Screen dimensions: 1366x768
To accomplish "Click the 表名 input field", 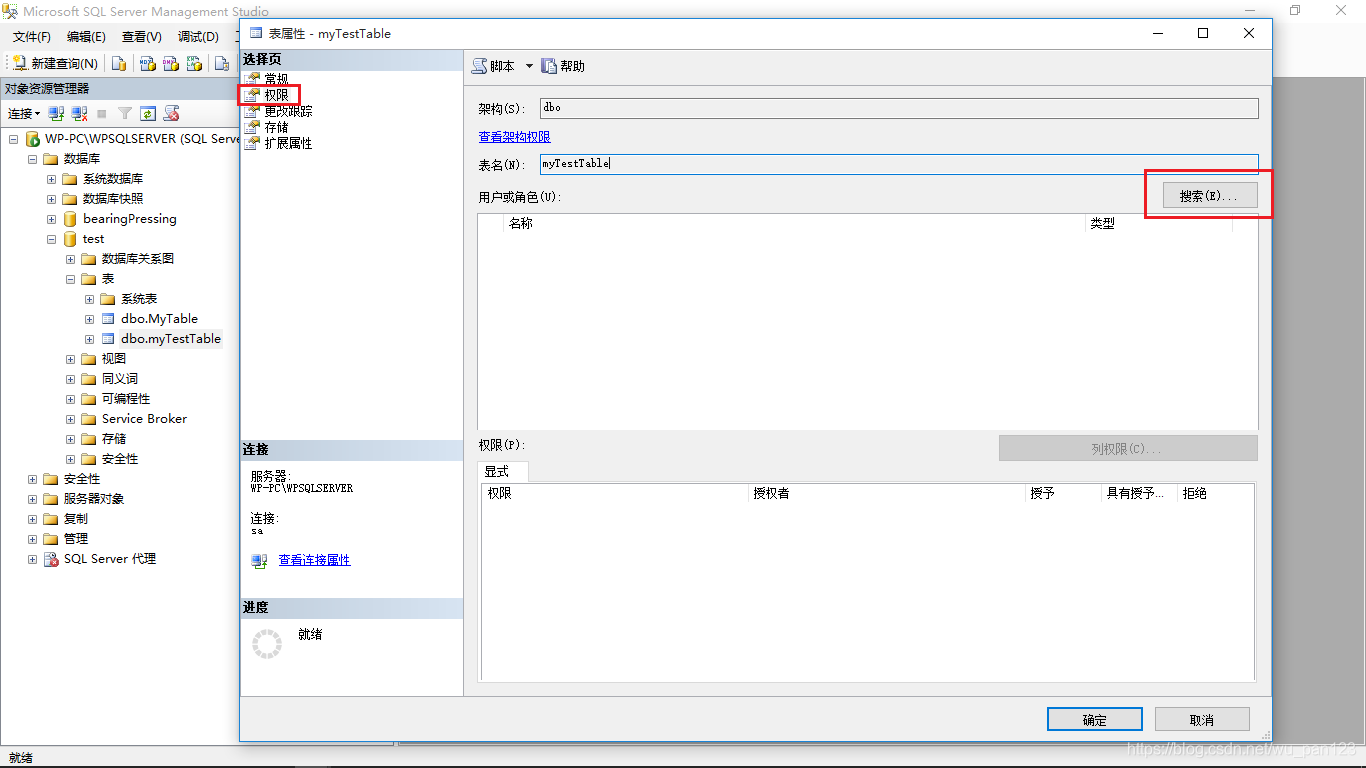I will [x=898, y=164].
